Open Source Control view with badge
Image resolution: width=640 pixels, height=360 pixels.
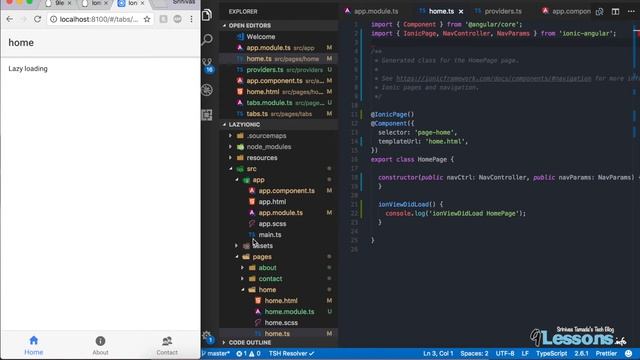point(208,65)
